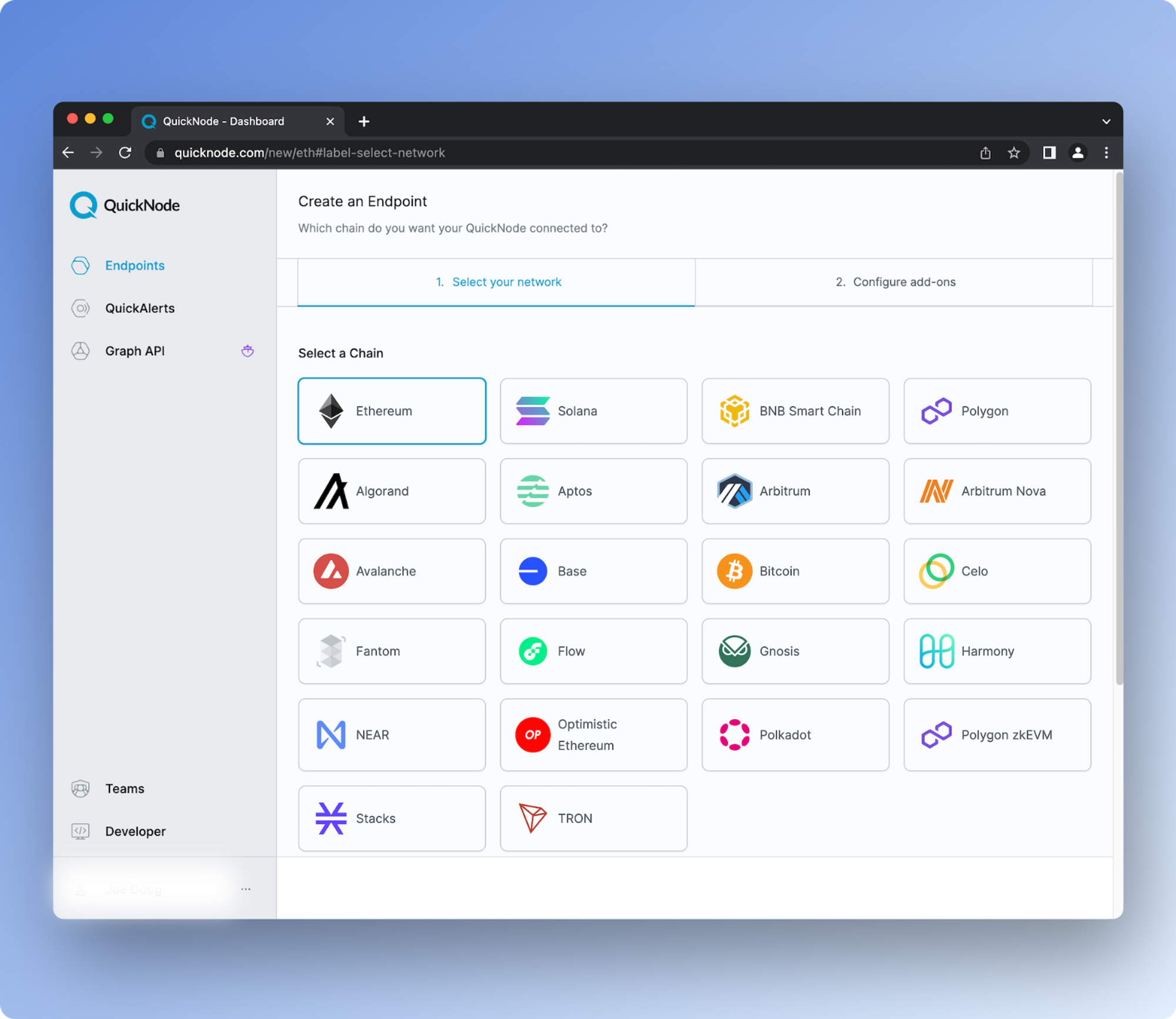
Task: Share this page via share icon
Action: click(x=985, y=153)
